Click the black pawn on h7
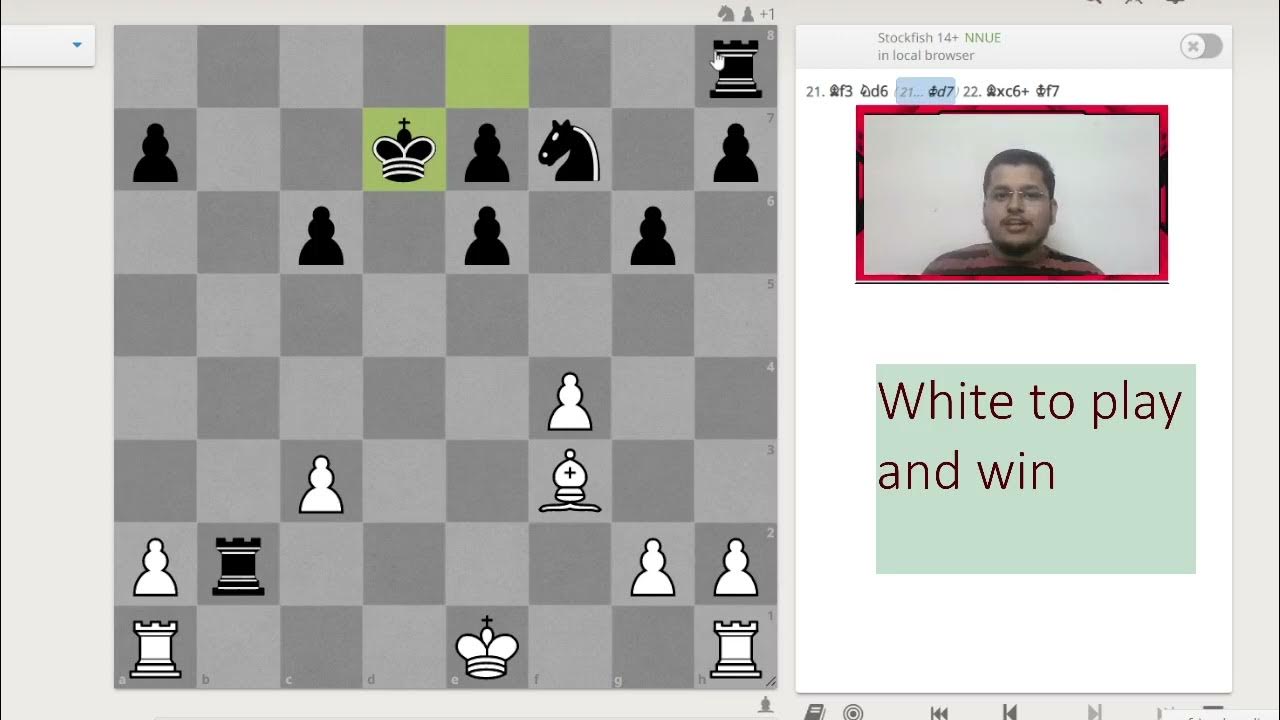The image size is (1280, 720). [x=736, y=152]
